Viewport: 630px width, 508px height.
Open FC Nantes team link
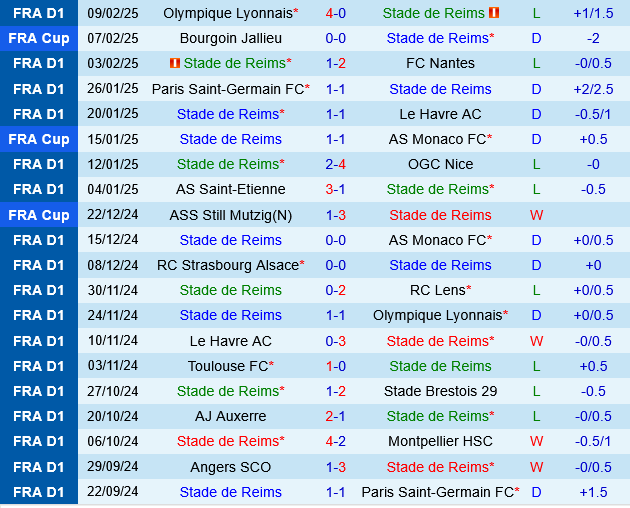click(440, 63)
